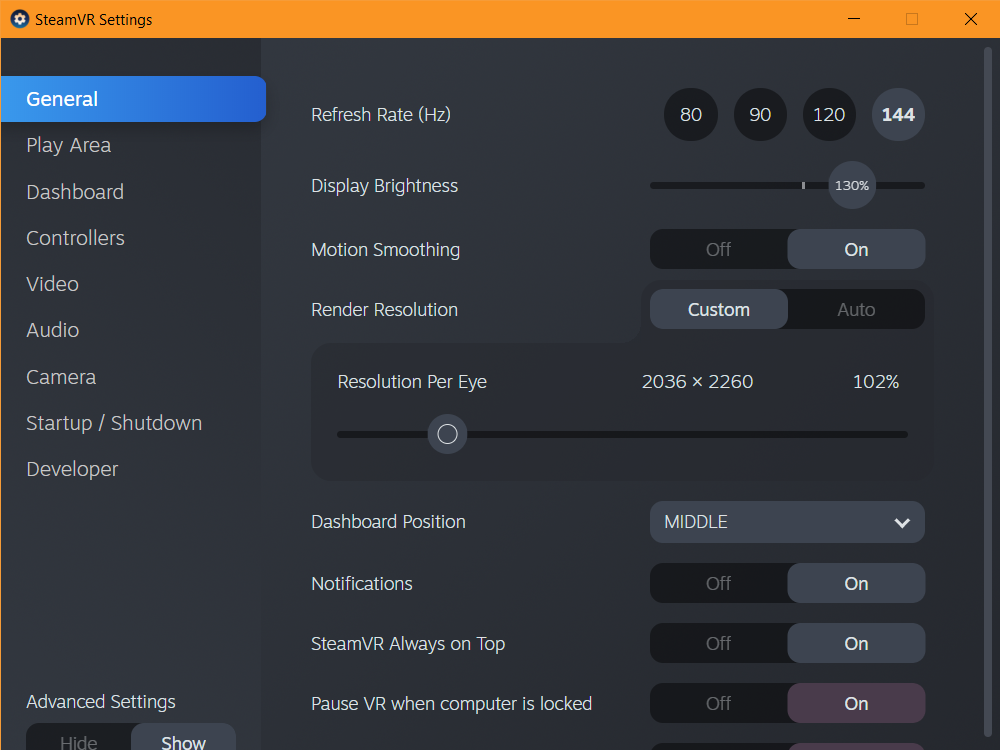Go to the Controllers settings tab
This screenshot has height=750, width=1000.
76,238
